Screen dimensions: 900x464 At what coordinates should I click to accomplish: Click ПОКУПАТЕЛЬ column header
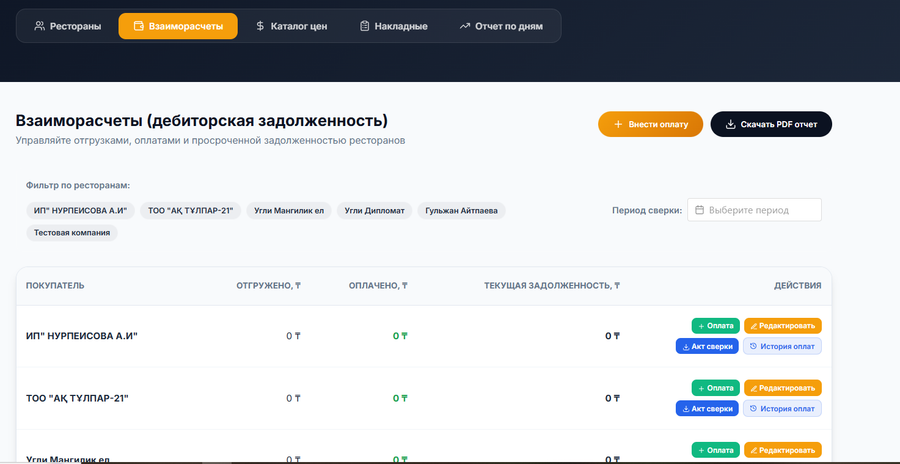click(55, 285)
